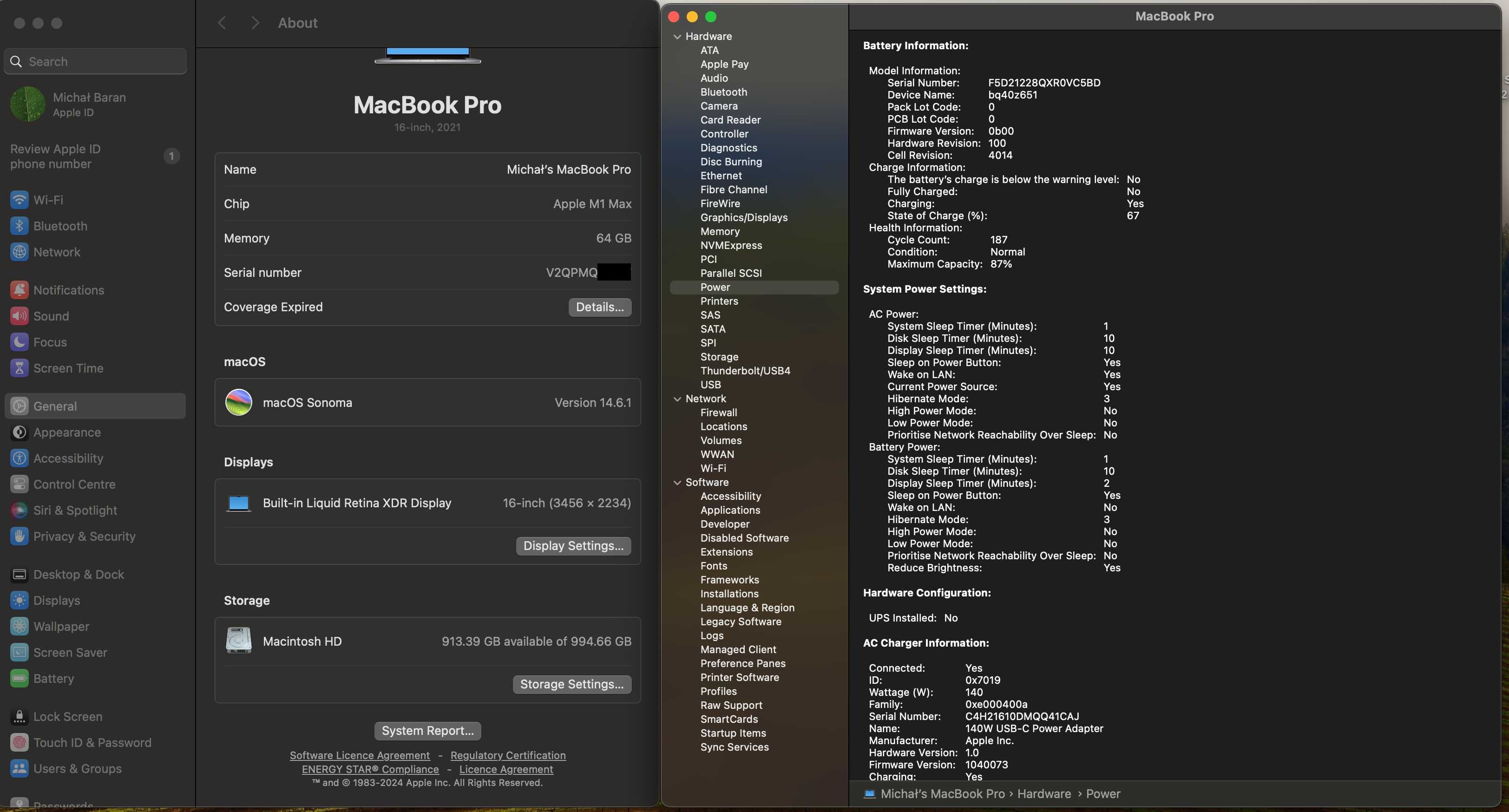The width and height of the screenshot is (1509, 812).
Task: Select USB in the Hardware list
Action: [710, 385]
